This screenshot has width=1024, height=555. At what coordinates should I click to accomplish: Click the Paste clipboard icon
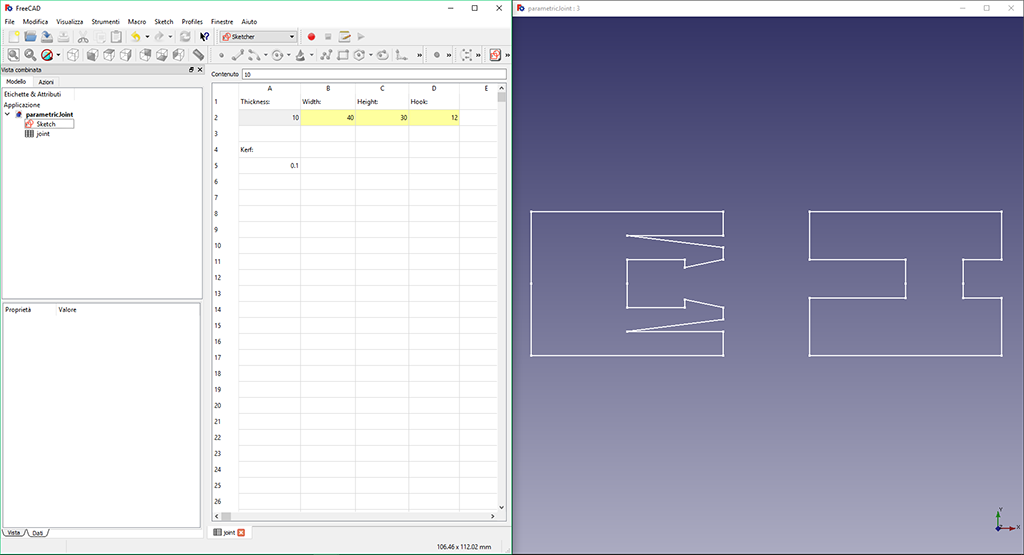[x=116, y=37]
